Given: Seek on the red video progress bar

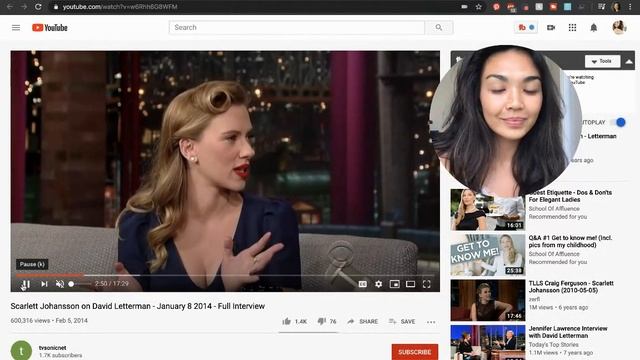Looking at the screenshot, I should [x=49, y=275].
